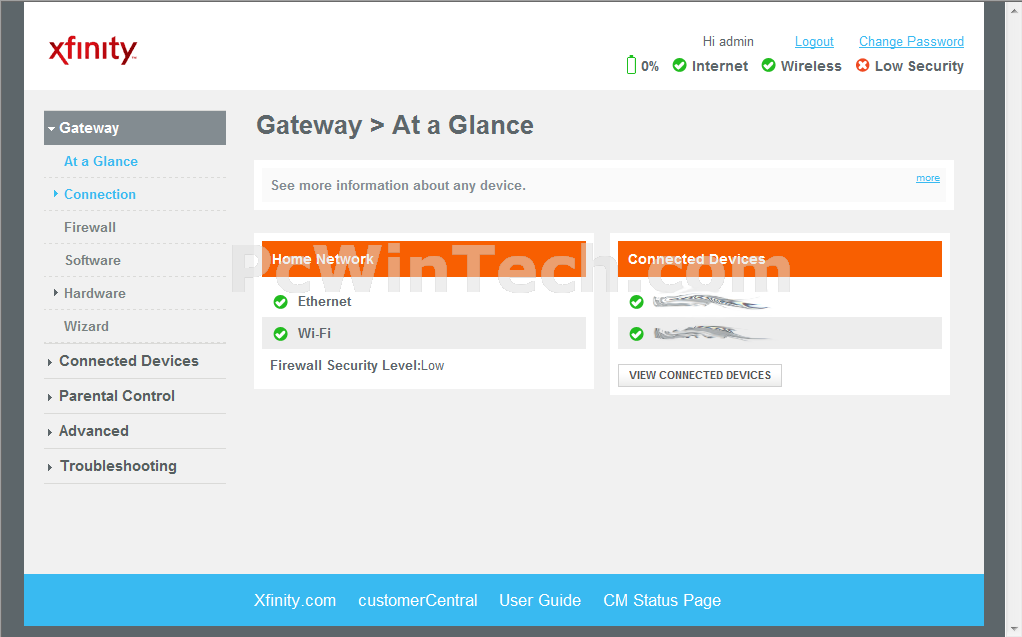Click the Wireless status label

[x=811, y=66]
